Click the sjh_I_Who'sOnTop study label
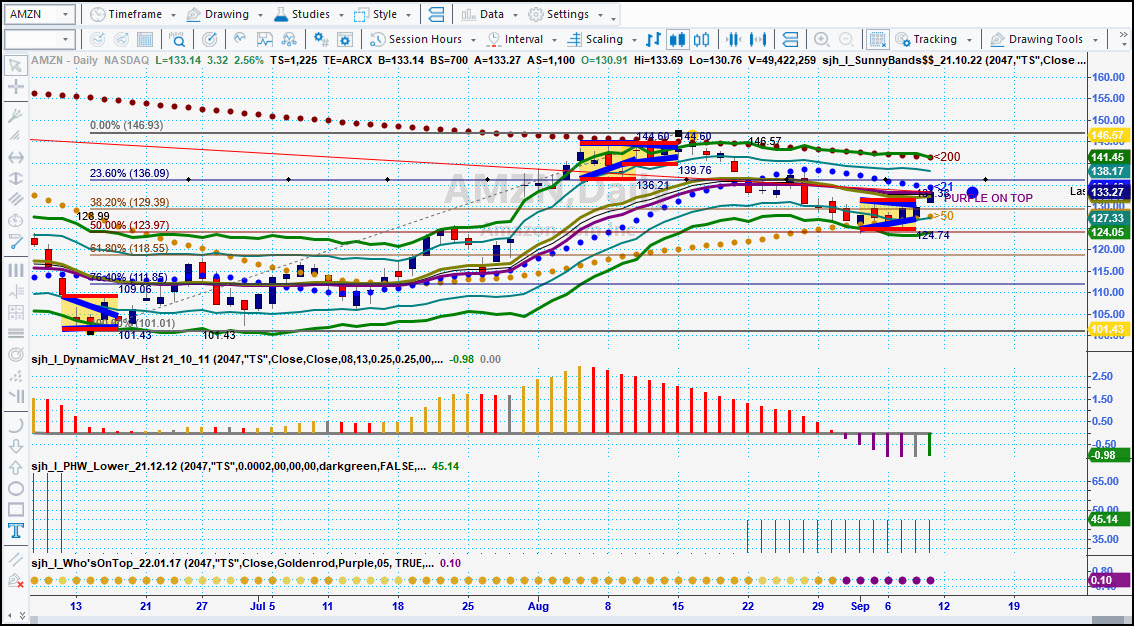 [x=232, y=563]
